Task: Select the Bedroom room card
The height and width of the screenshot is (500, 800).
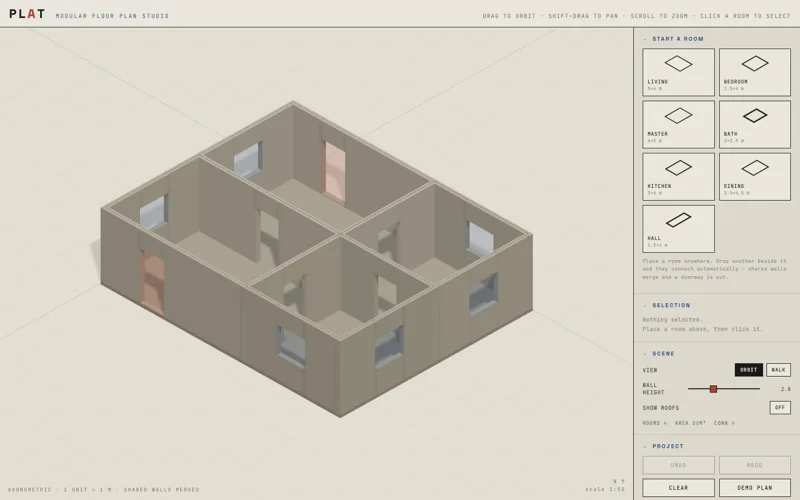Action: [x=755, y=72]
